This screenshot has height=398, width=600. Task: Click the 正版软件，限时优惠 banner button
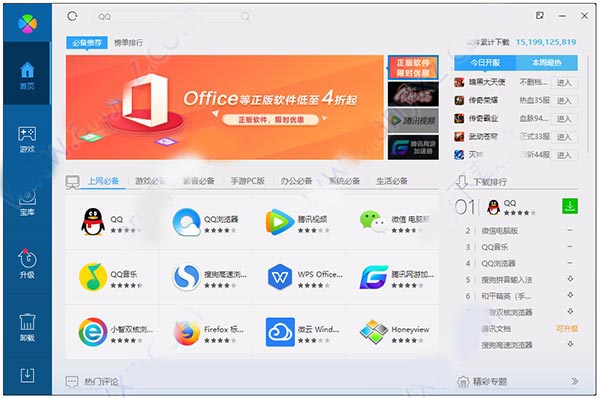pyautogui.click(x=271, y=120)
